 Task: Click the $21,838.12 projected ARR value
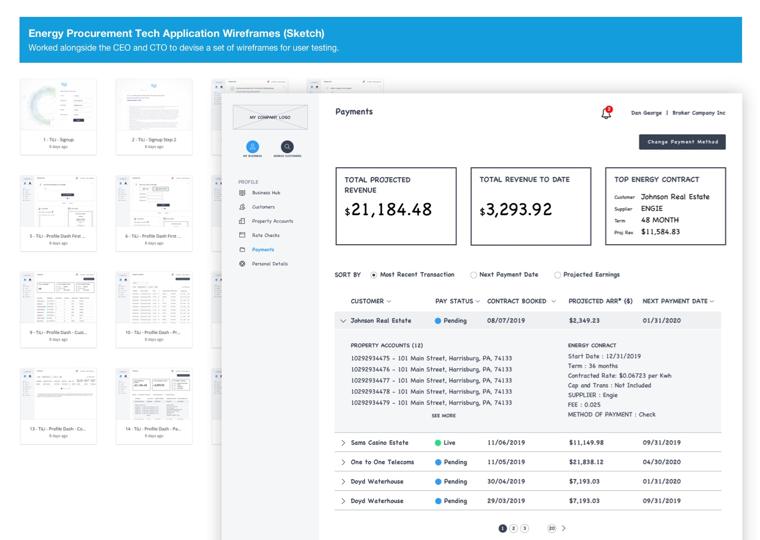586,462
